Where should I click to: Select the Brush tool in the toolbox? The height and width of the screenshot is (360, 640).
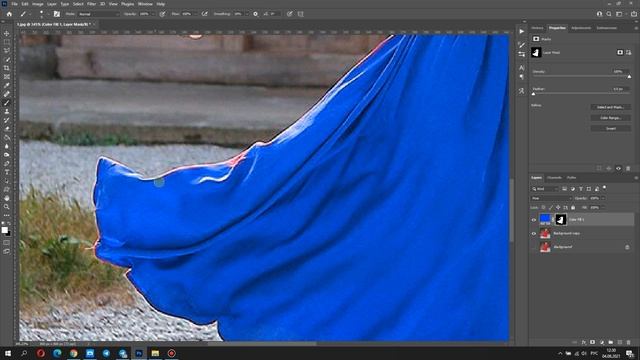(7, 103)
